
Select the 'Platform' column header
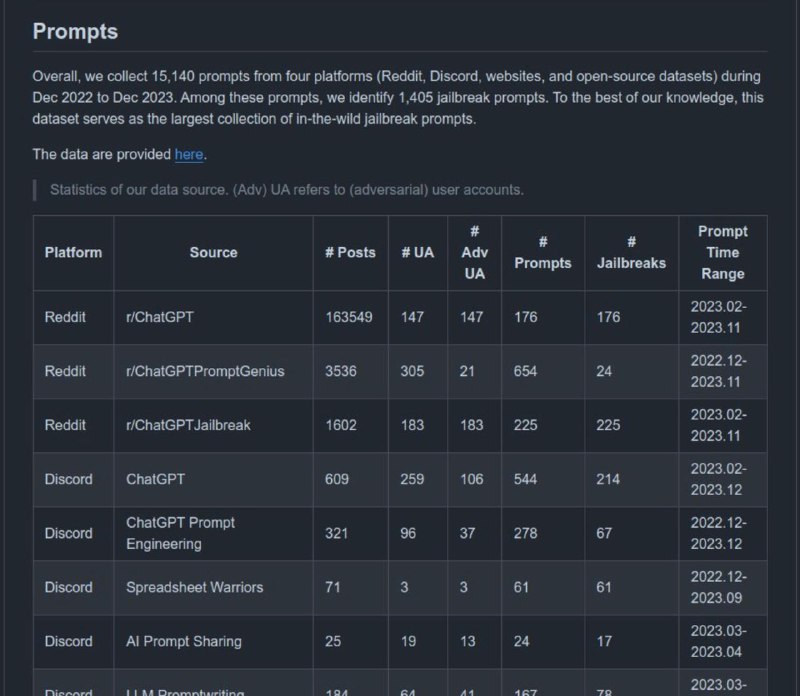73,253
